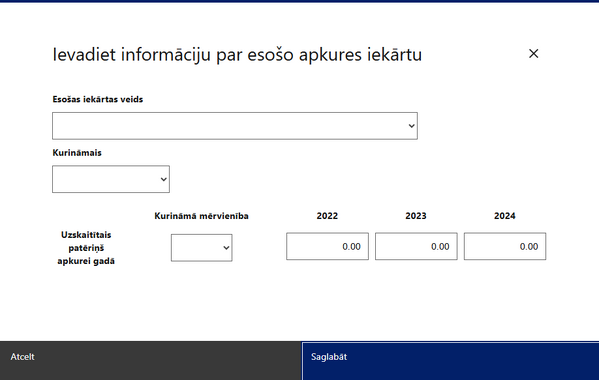Click the 2022 year column heading
The image size is (599, 380).
(327, 216)
